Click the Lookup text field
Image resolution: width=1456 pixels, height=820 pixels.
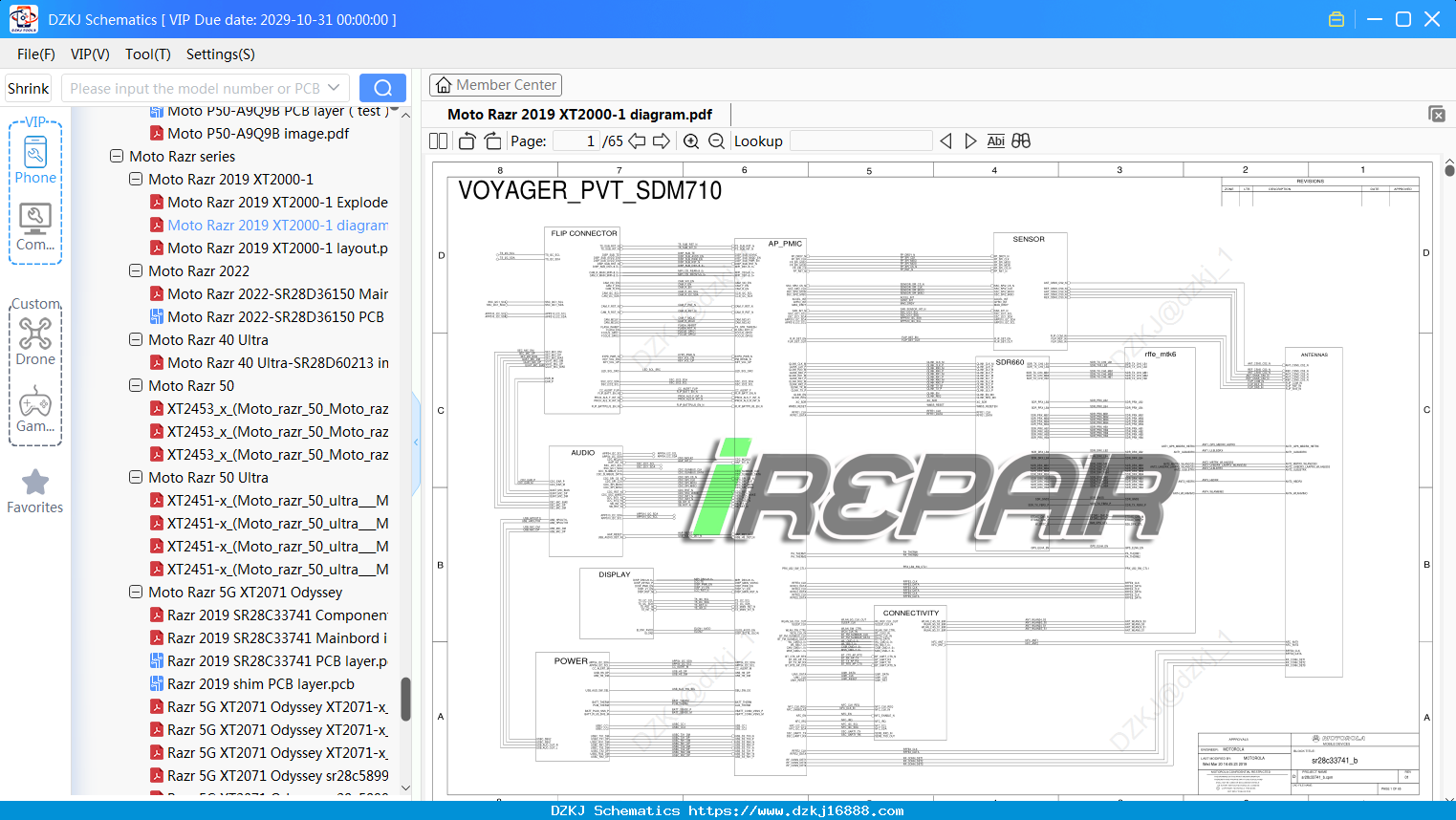(861, 141)
